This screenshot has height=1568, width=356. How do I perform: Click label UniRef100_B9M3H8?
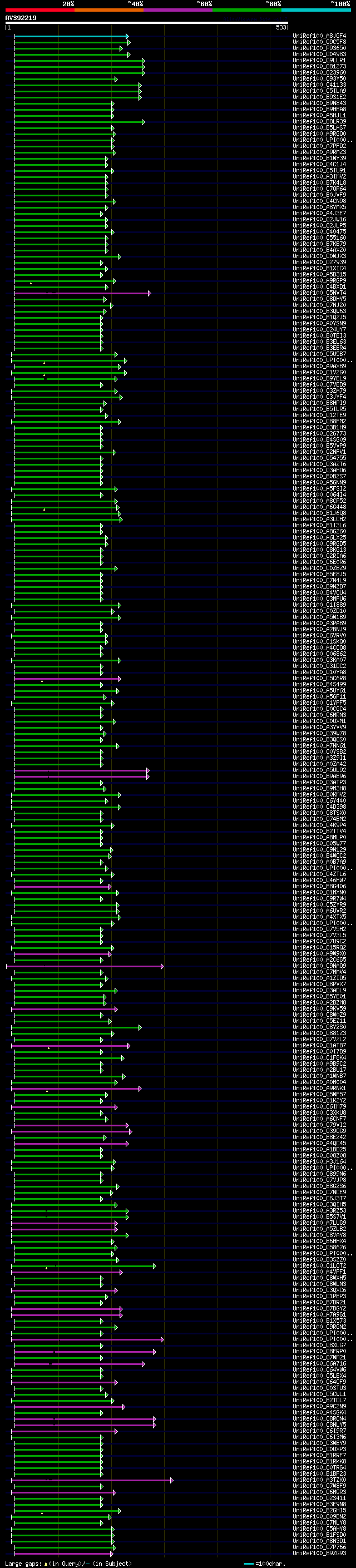click(x=319, y=789)
